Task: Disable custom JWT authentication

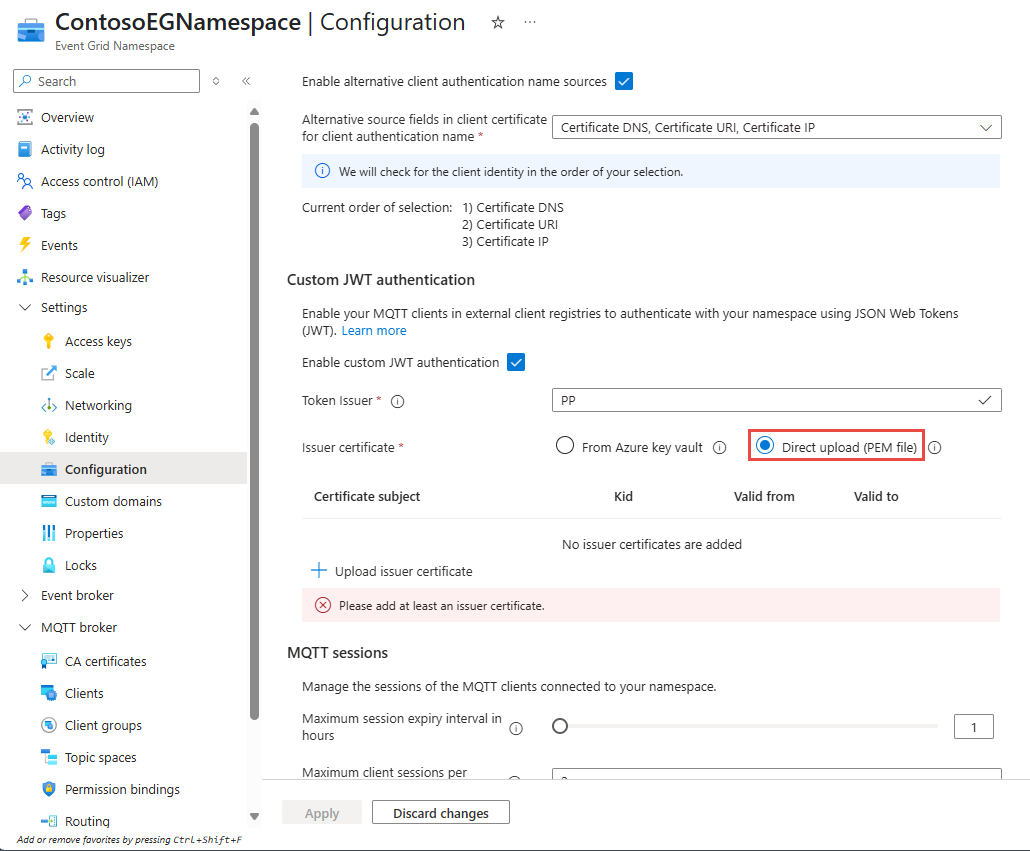Action: pyautogui.click(x=516, y=362)
